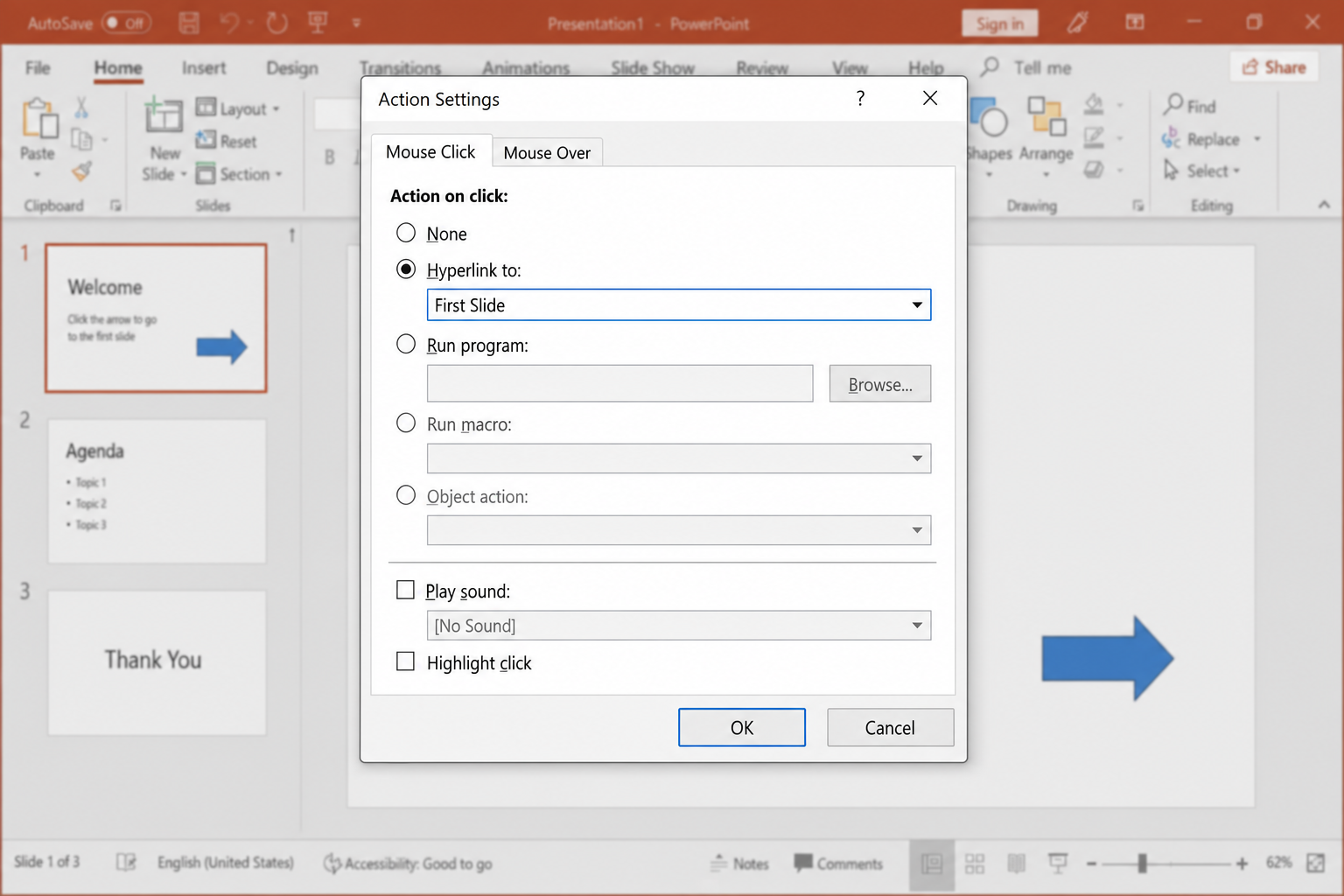Click the zoom in plus button
Screen dimensions: 1344x896
click(1242, 864)
